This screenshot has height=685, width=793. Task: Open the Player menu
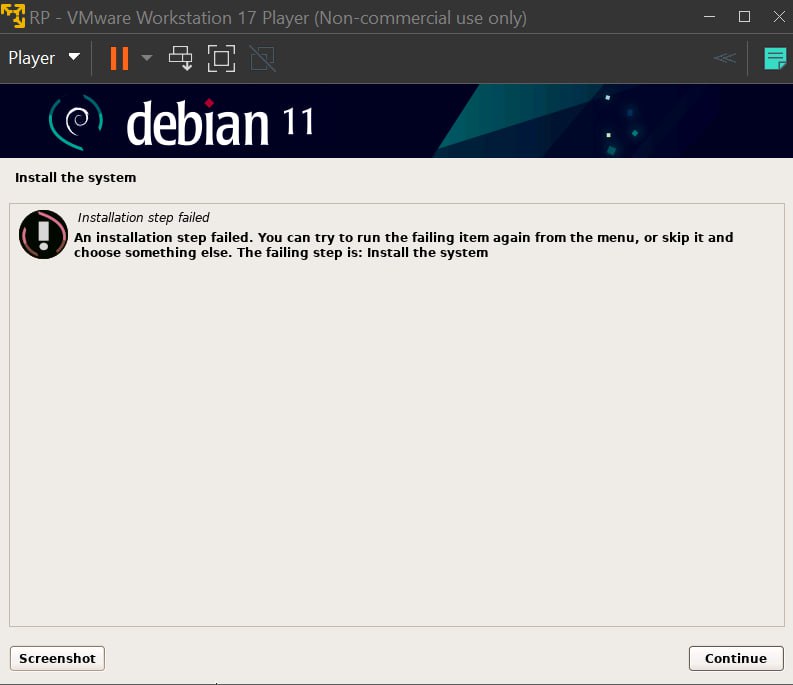point(44,58)
